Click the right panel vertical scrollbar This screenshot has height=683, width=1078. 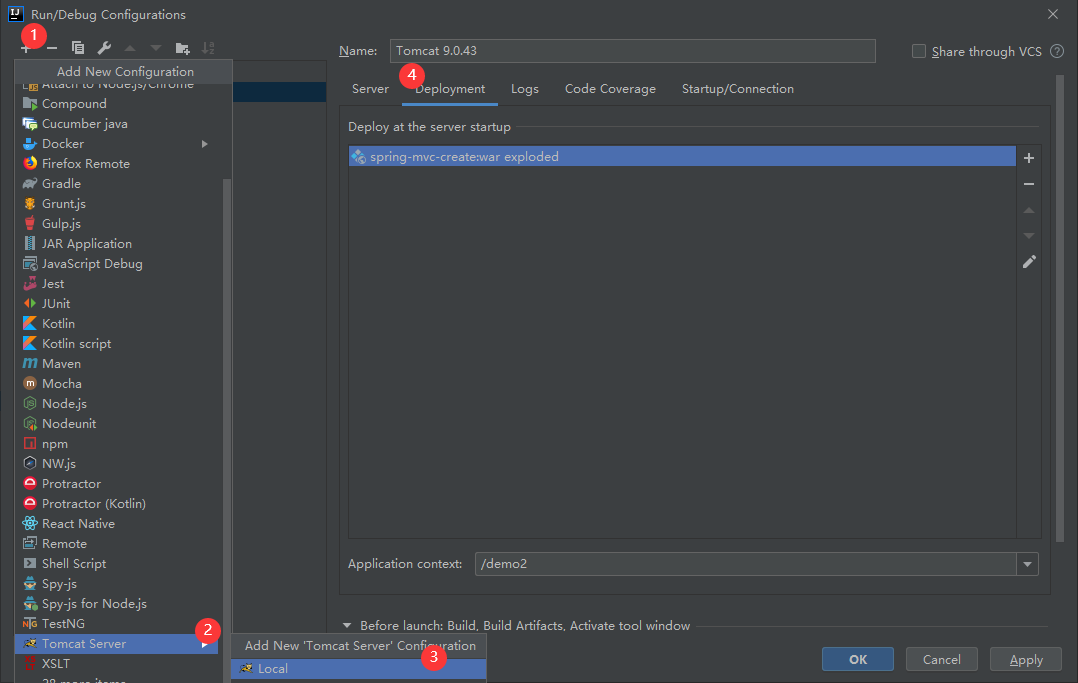point(1059,310)
